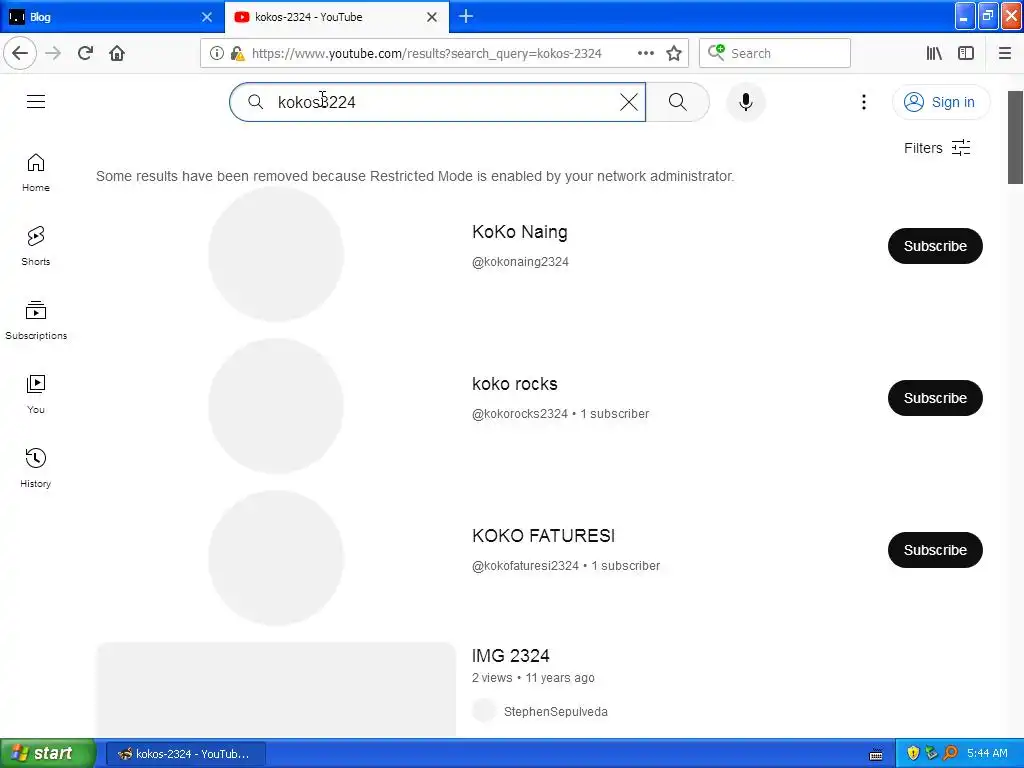
Task: Toggle the browser sidebar view
Action: [x=966, y=53]
